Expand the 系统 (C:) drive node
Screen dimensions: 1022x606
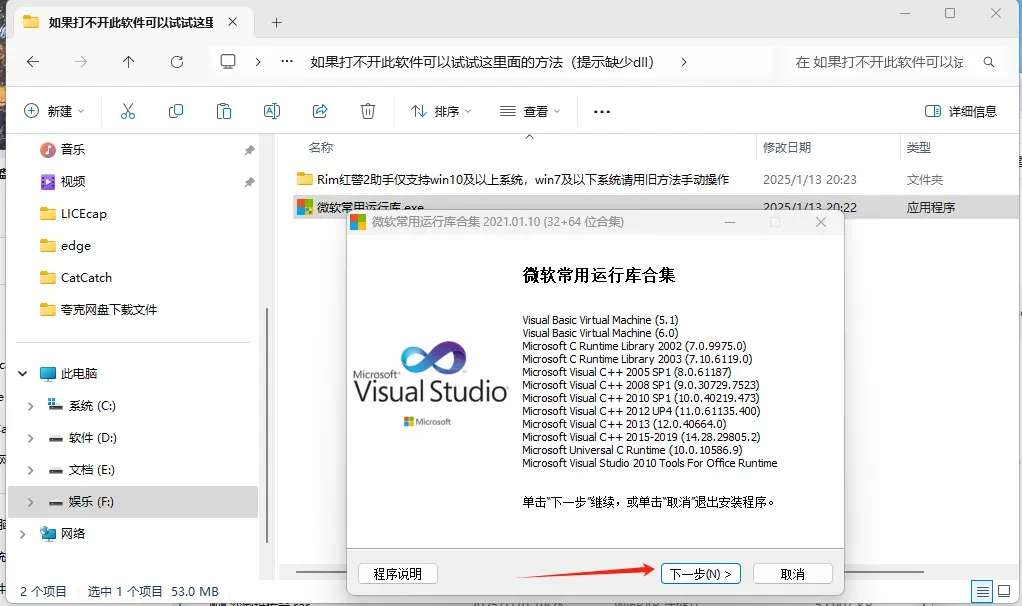31,406
